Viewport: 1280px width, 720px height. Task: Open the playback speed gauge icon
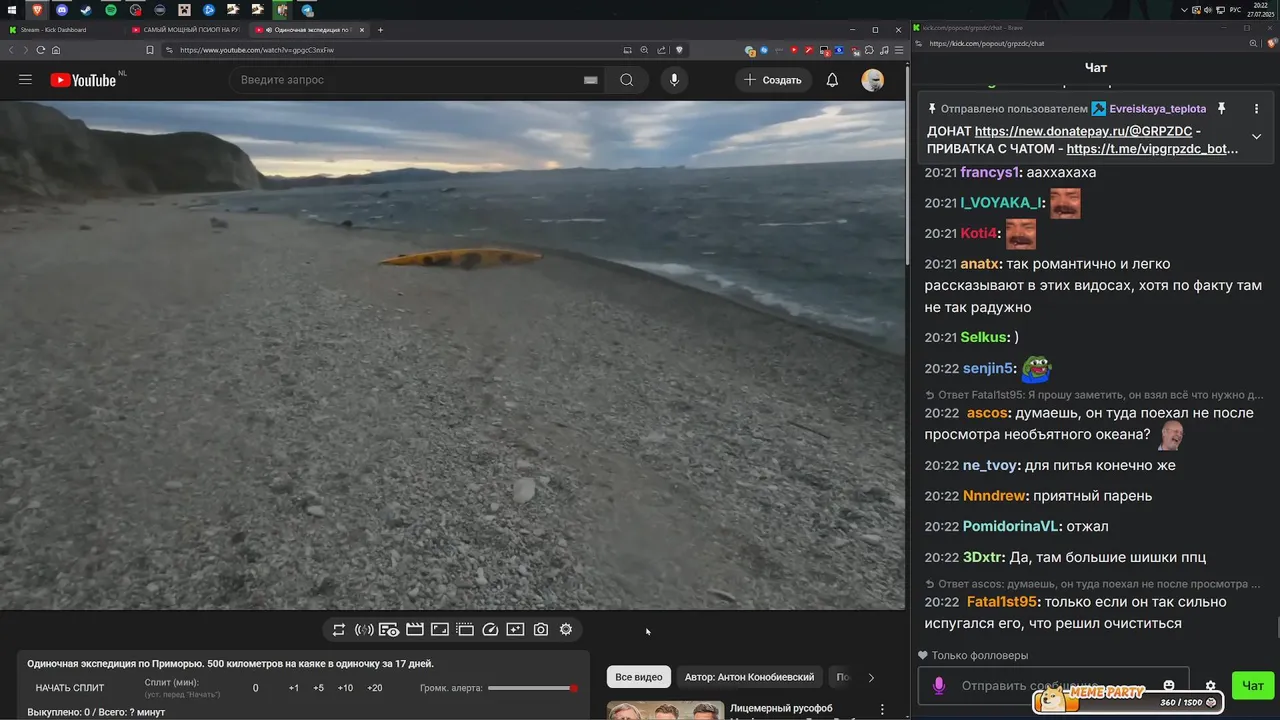point(490,629)
